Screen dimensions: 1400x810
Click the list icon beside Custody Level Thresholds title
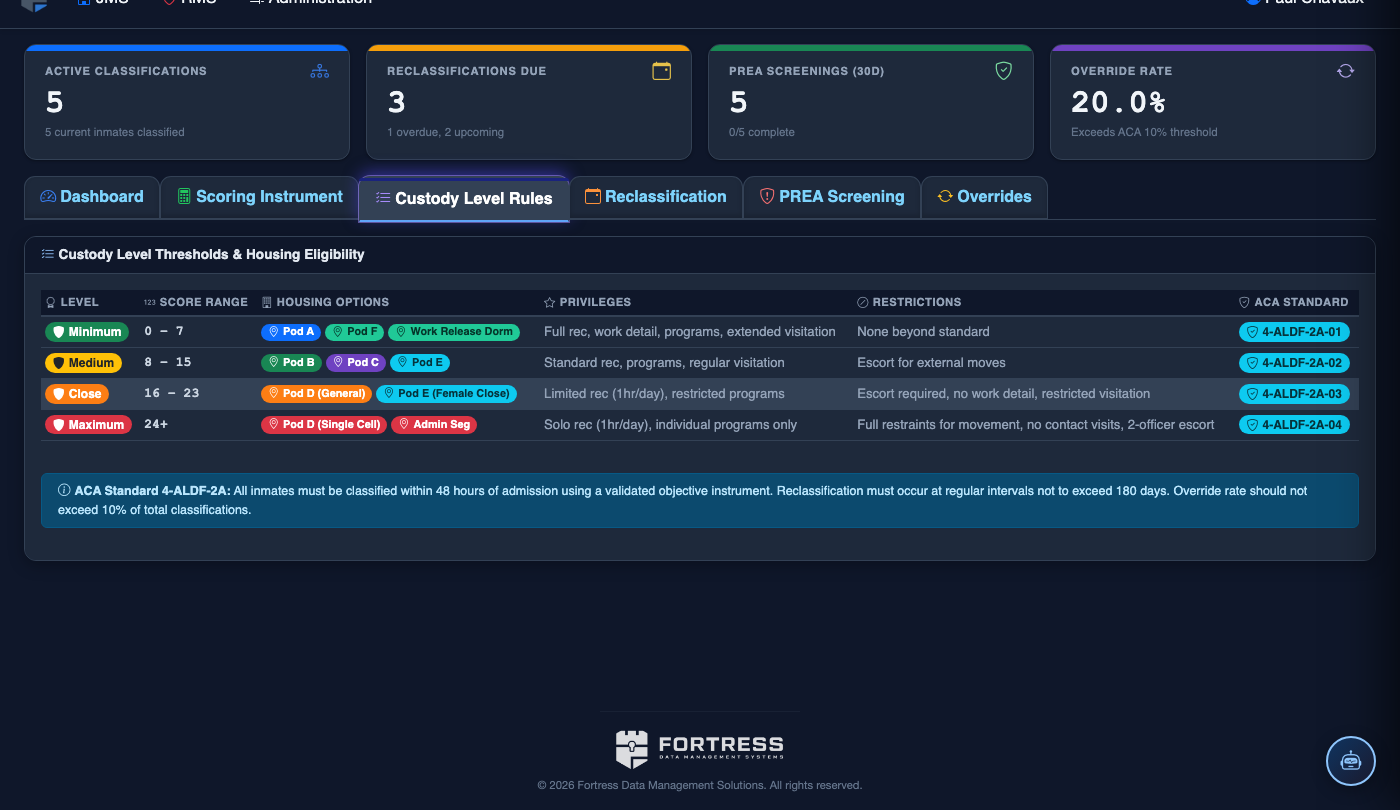(47, 254)
